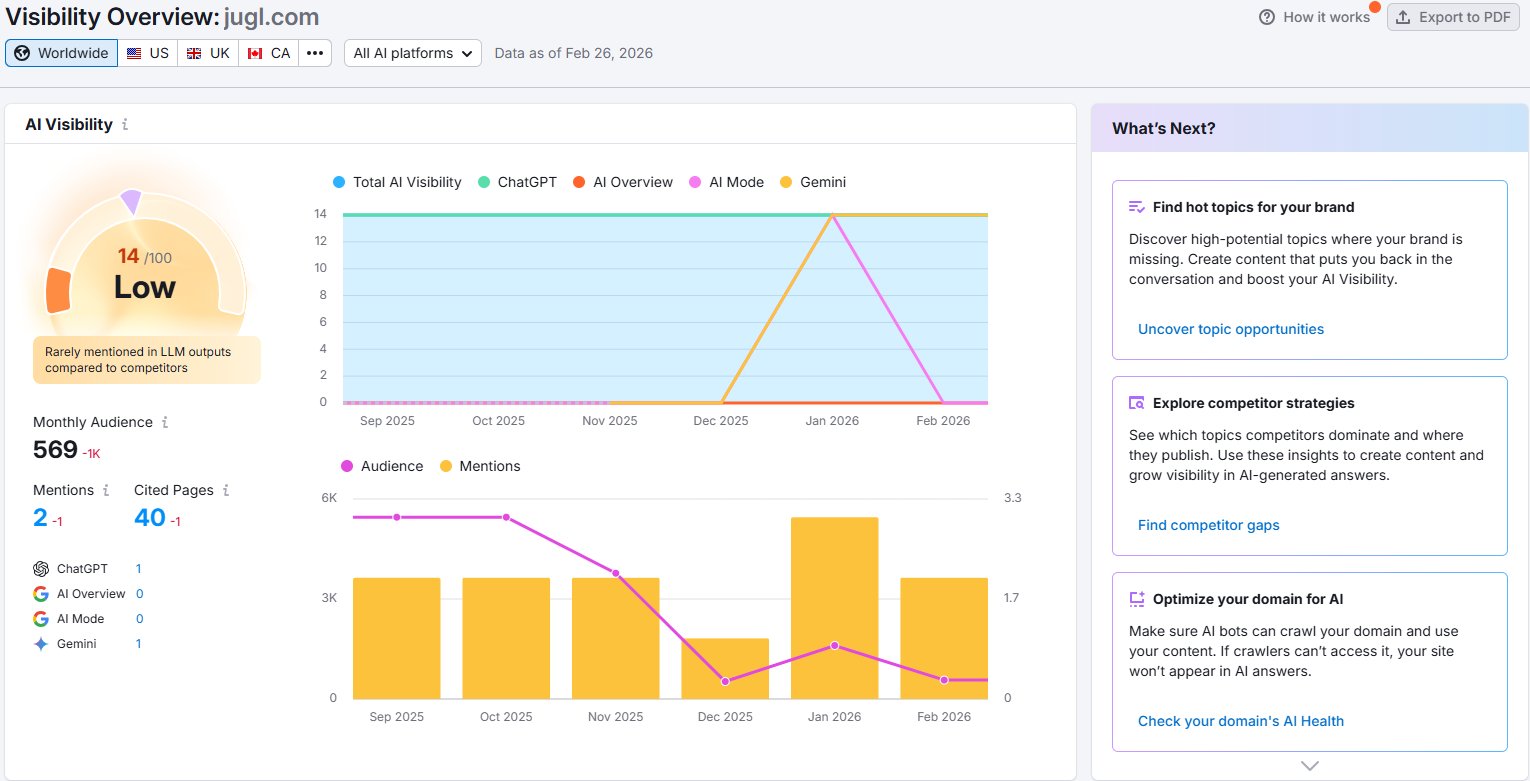Click the AI Visibility info icon
The height and width of the screenshot is (781, 1530).
[125, 125]
